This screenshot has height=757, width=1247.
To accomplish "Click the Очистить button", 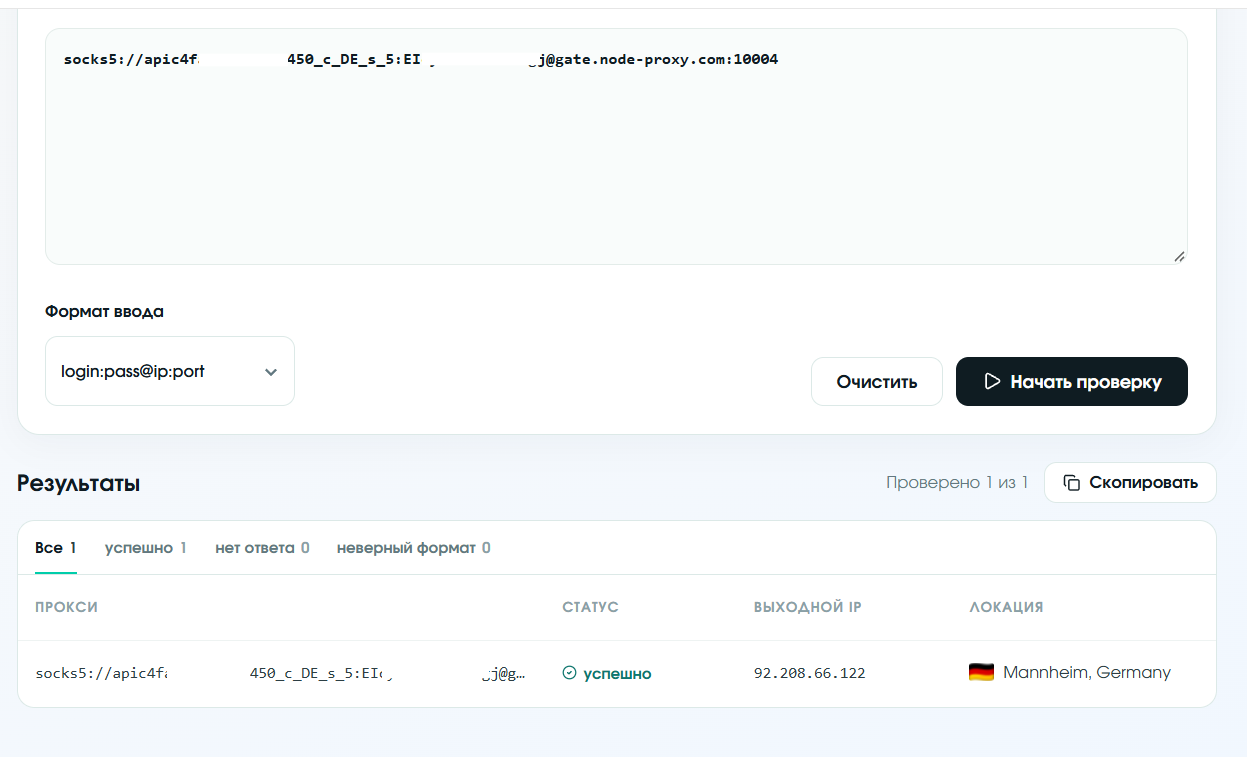I will (877, 381).
